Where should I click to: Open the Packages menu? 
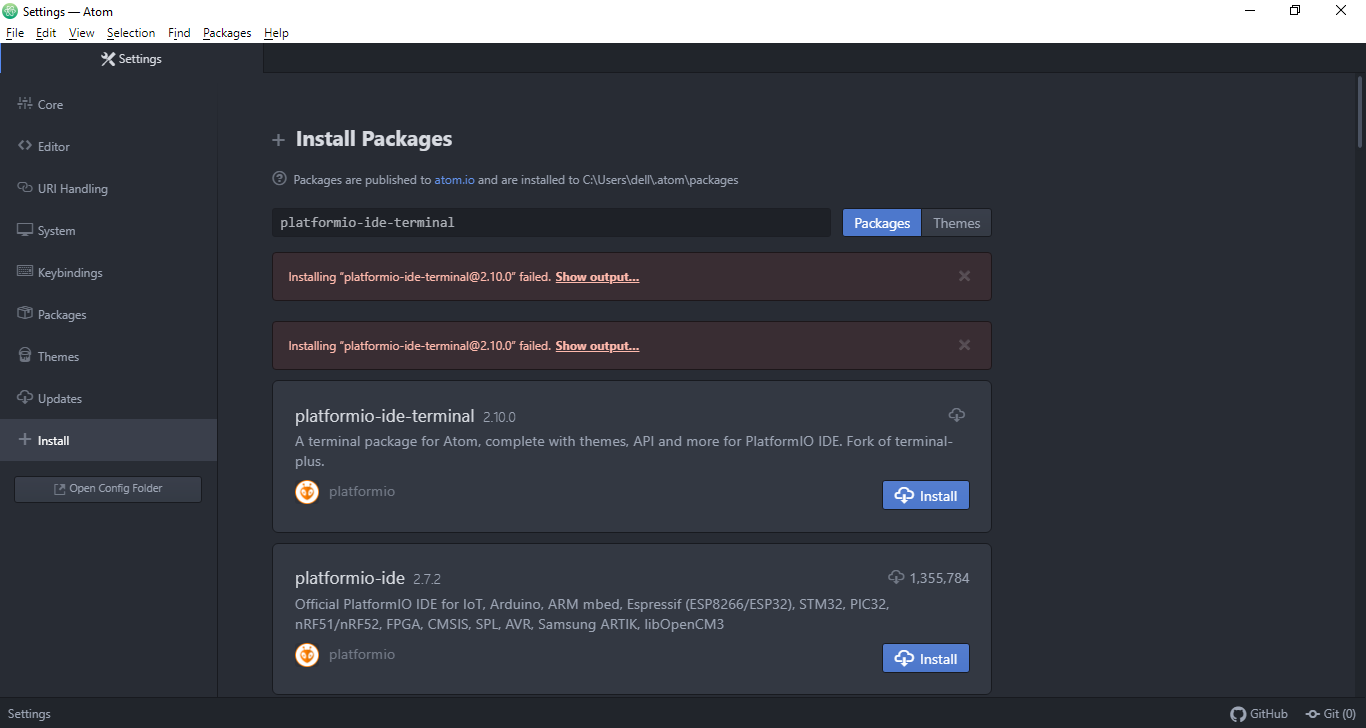227,32
